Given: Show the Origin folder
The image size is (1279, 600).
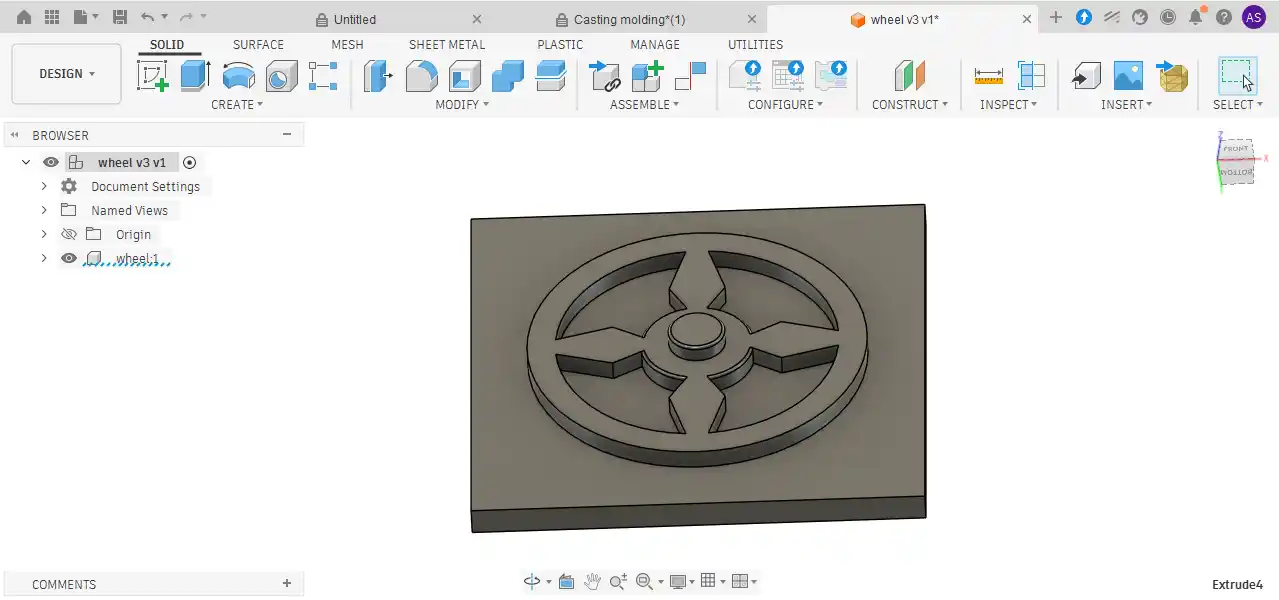Looking at the screenshot, I should 69,234.
